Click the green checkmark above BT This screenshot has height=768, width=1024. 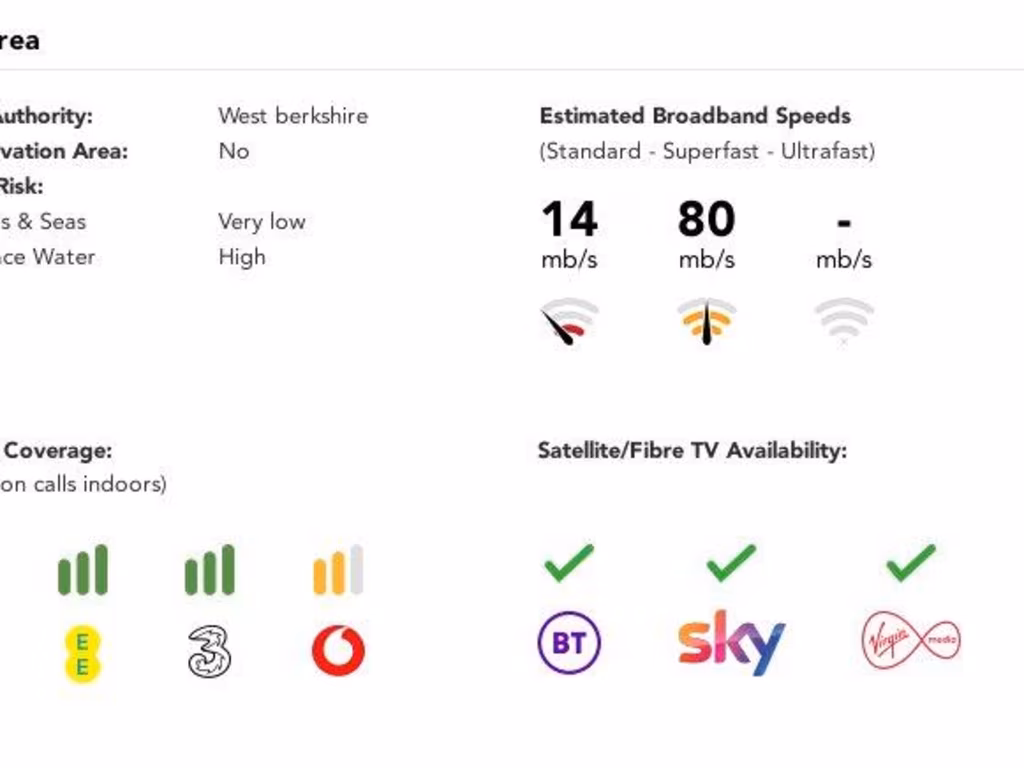[x=569, y=563]
